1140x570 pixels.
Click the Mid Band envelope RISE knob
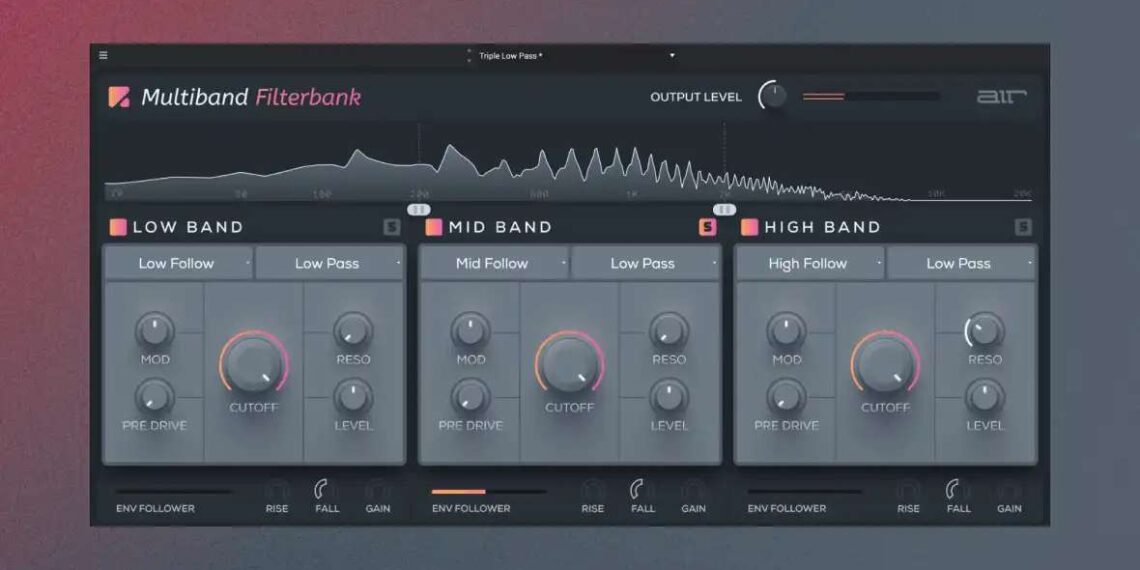coord(593,490)
